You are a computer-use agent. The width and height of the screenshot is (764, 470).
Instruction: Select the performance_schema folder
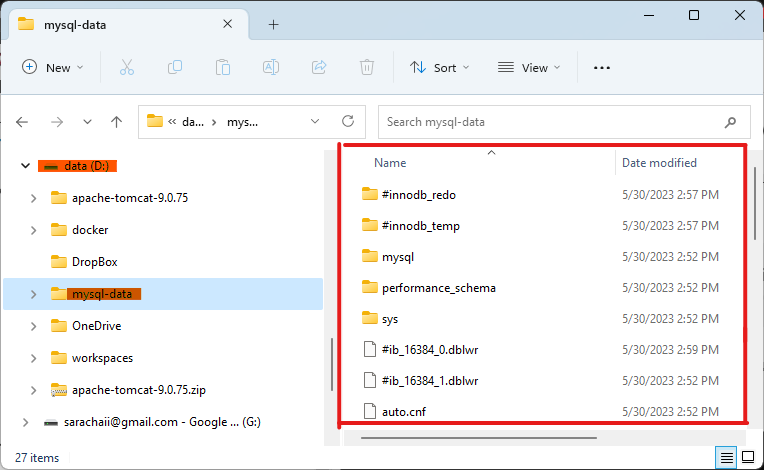(x=438, y=288)
